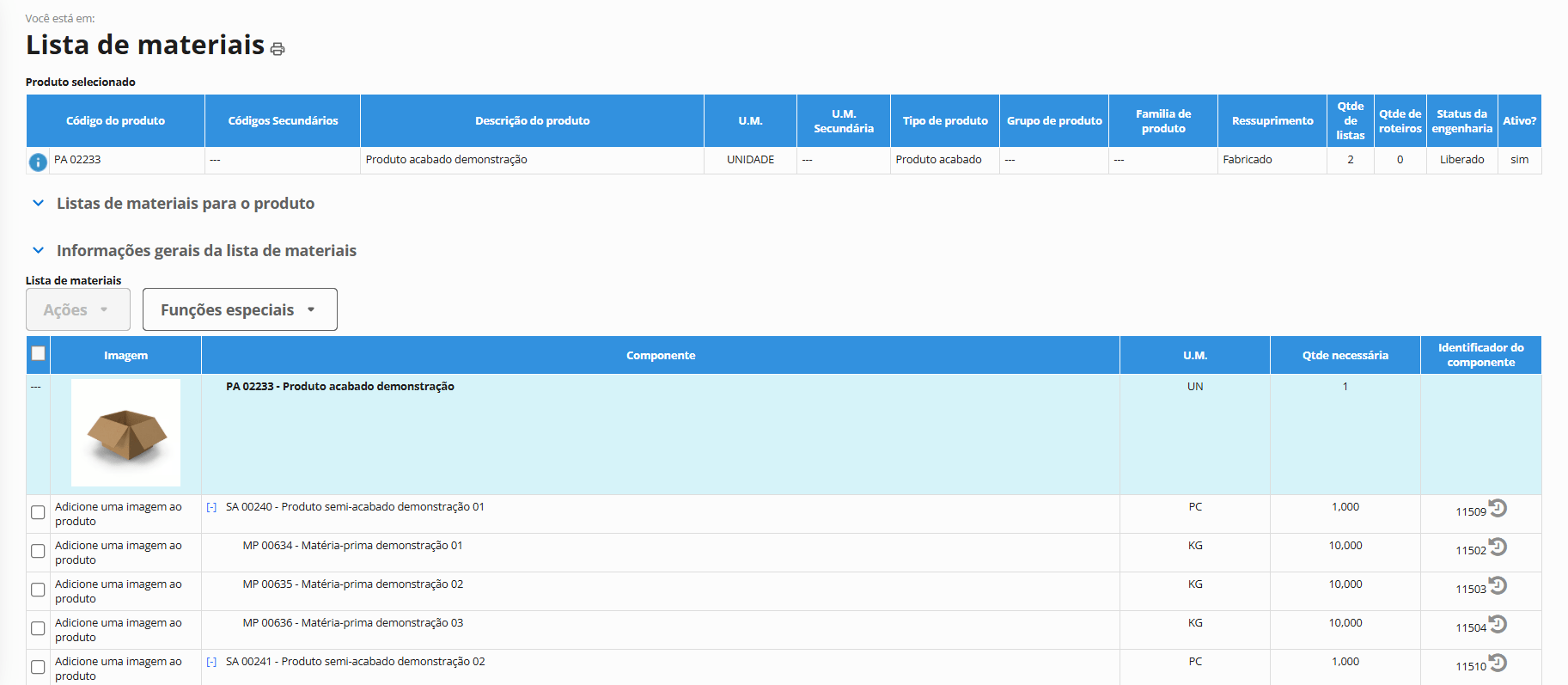Viewport: 1568px width, 685px height.
Task: Open the 'Ações' dropdown menu
Action: (77, 309)
